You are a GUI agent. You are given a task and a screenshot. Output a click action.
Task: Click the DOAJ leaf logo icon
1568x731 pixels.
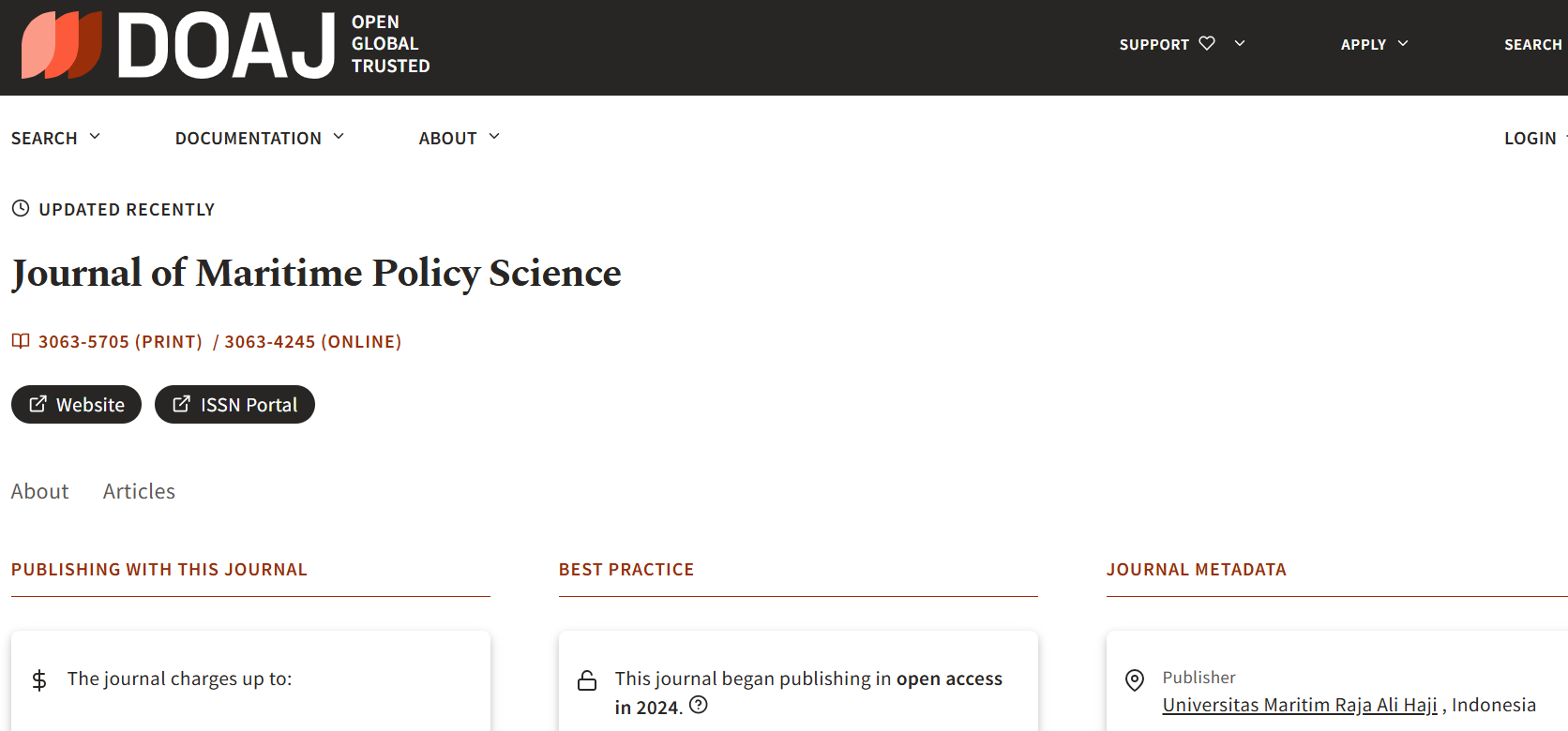click(62, 45)
